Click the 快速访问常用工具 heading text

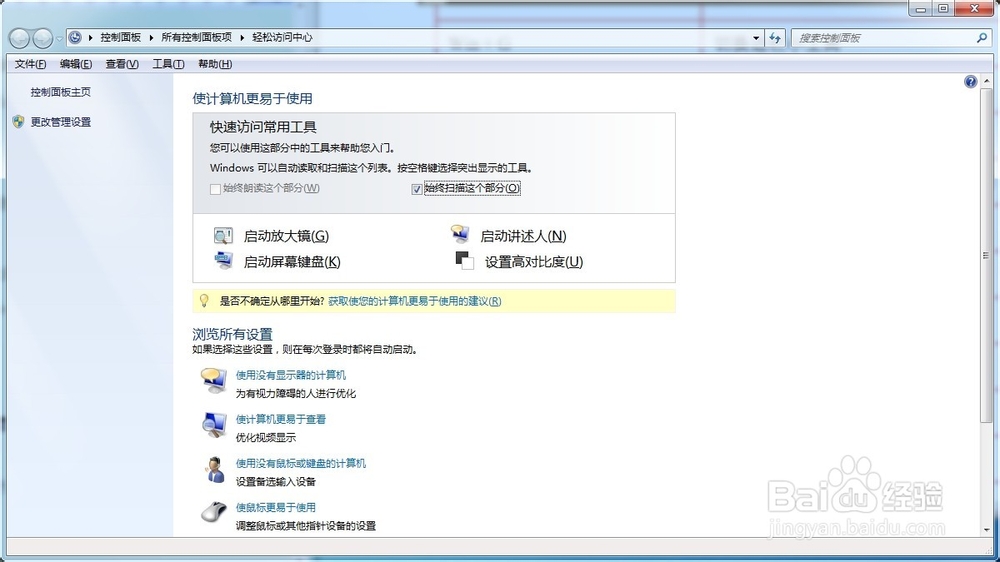[x=263, y=127]
